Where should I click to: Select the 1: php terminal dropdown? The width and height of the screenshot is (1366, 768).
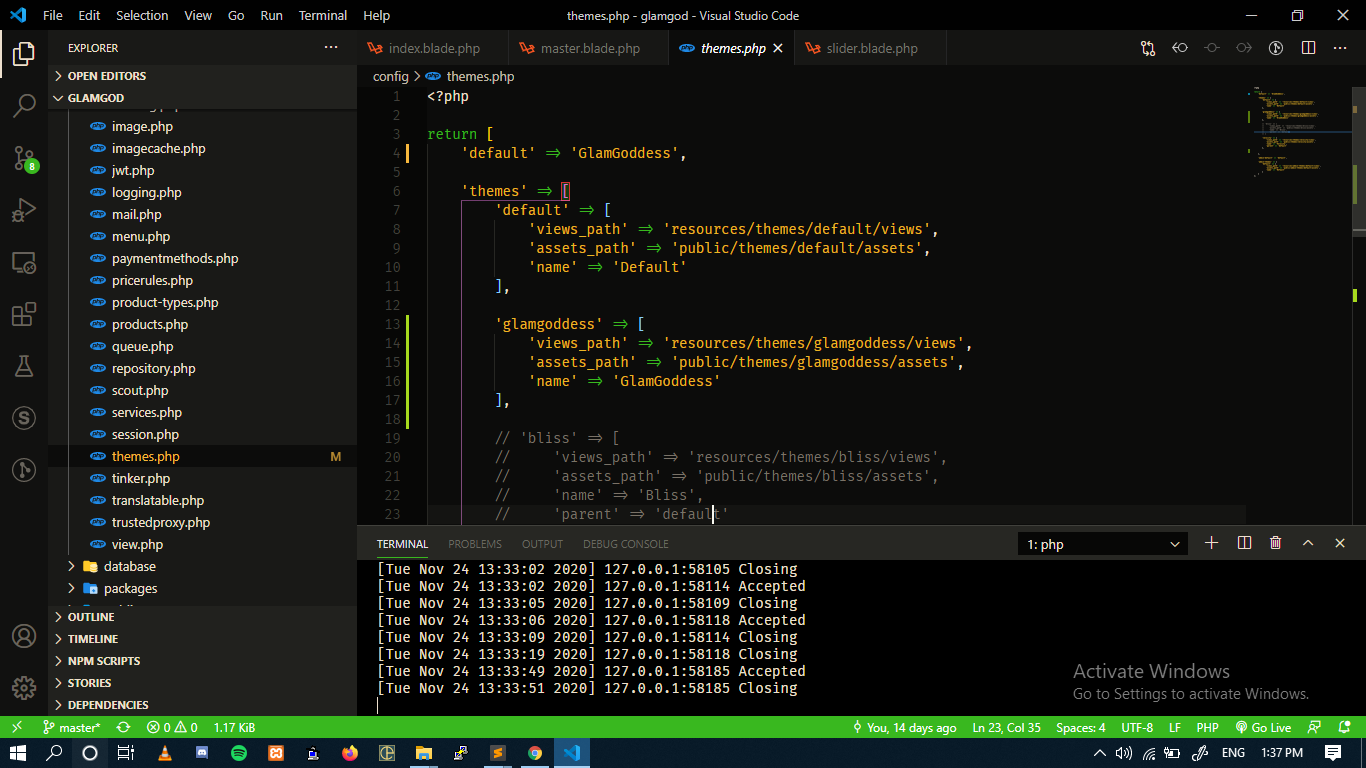(x=1102, y=544)
